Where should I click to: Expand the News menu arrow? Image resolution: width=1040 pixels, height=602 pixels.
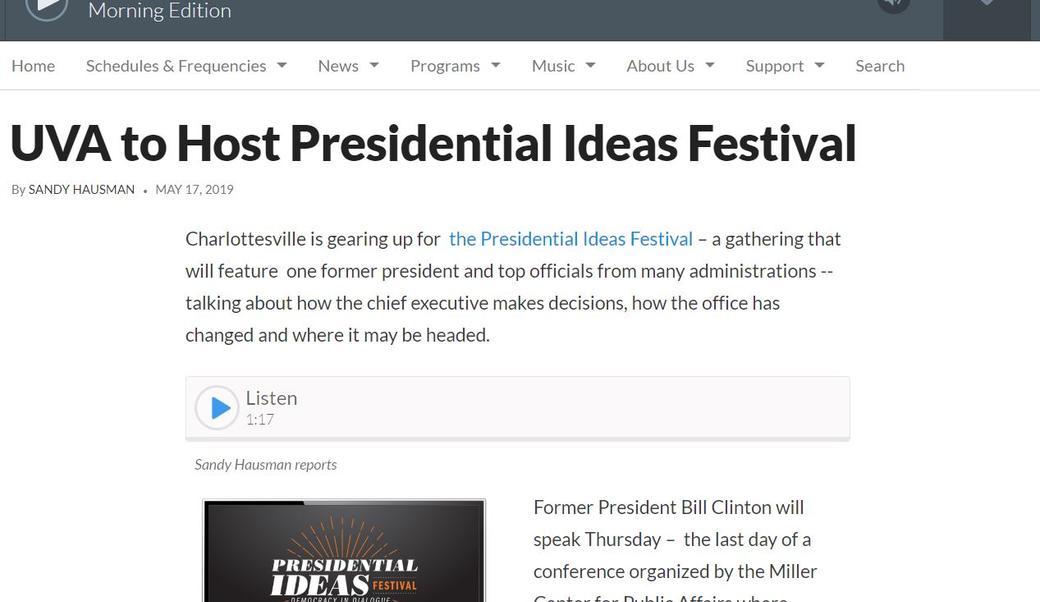click(x=374, y=66)
